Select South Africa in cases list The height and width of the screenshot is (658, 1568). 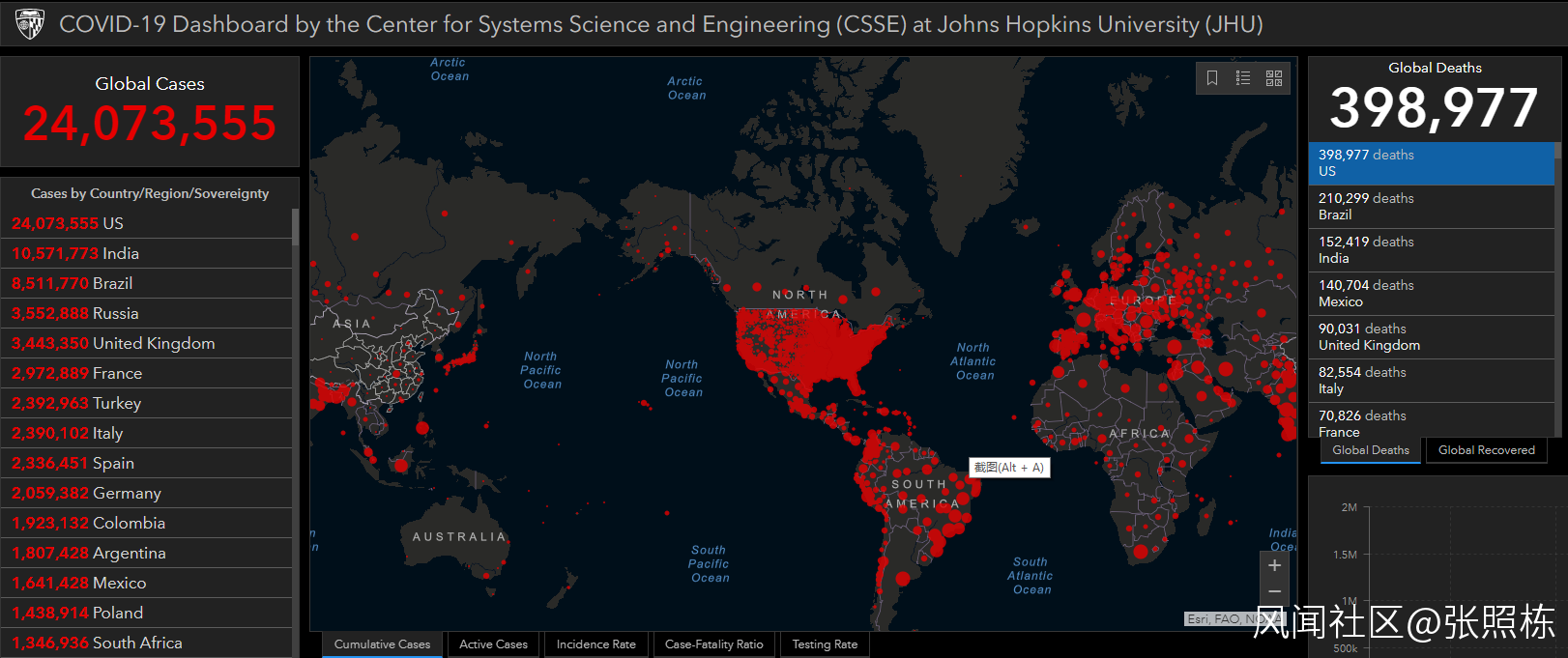point(147,643)
